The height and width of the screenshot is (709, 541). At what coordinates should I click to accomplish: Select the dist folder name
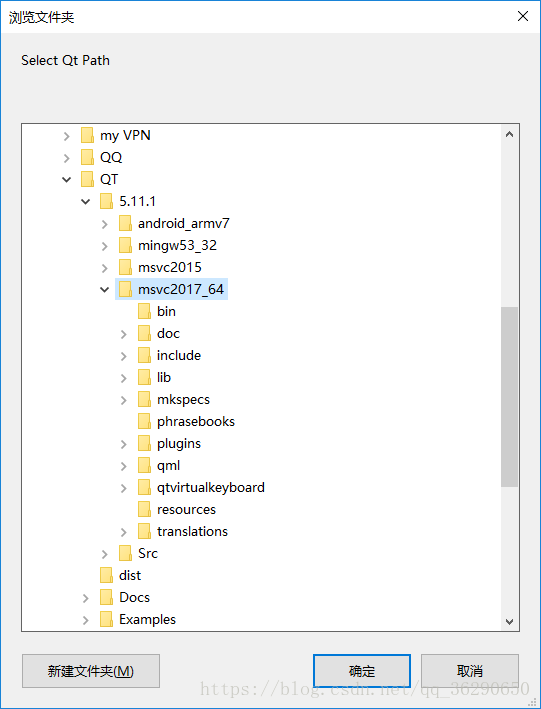point(130,576)
